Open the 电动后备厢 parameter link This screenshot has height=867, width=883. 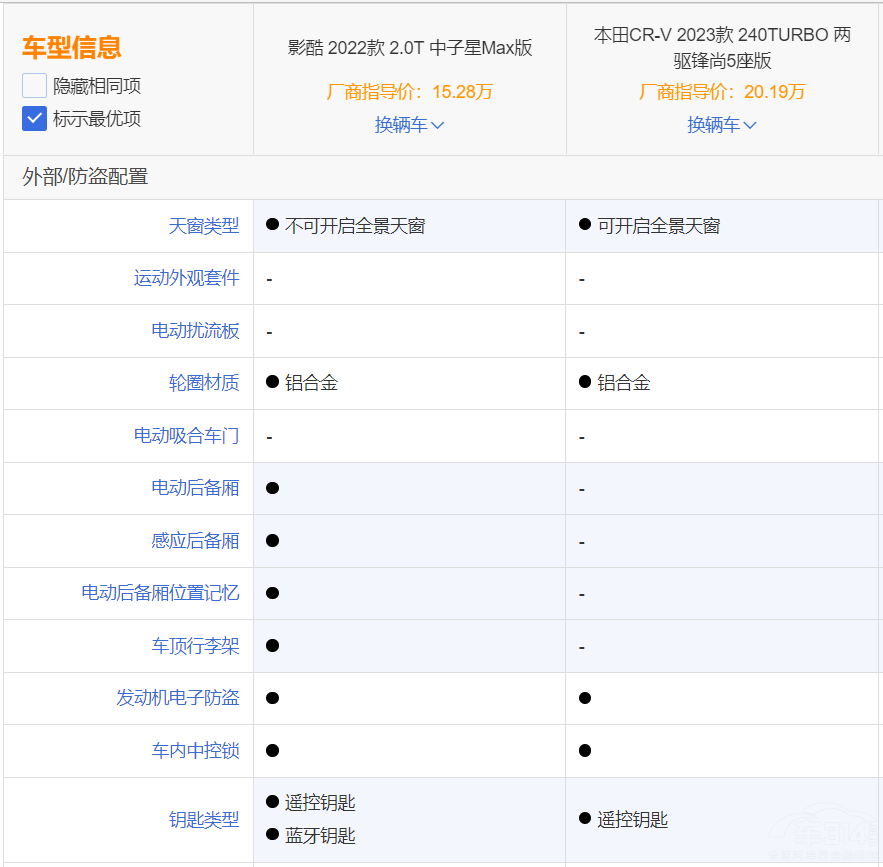coord(195,488)
